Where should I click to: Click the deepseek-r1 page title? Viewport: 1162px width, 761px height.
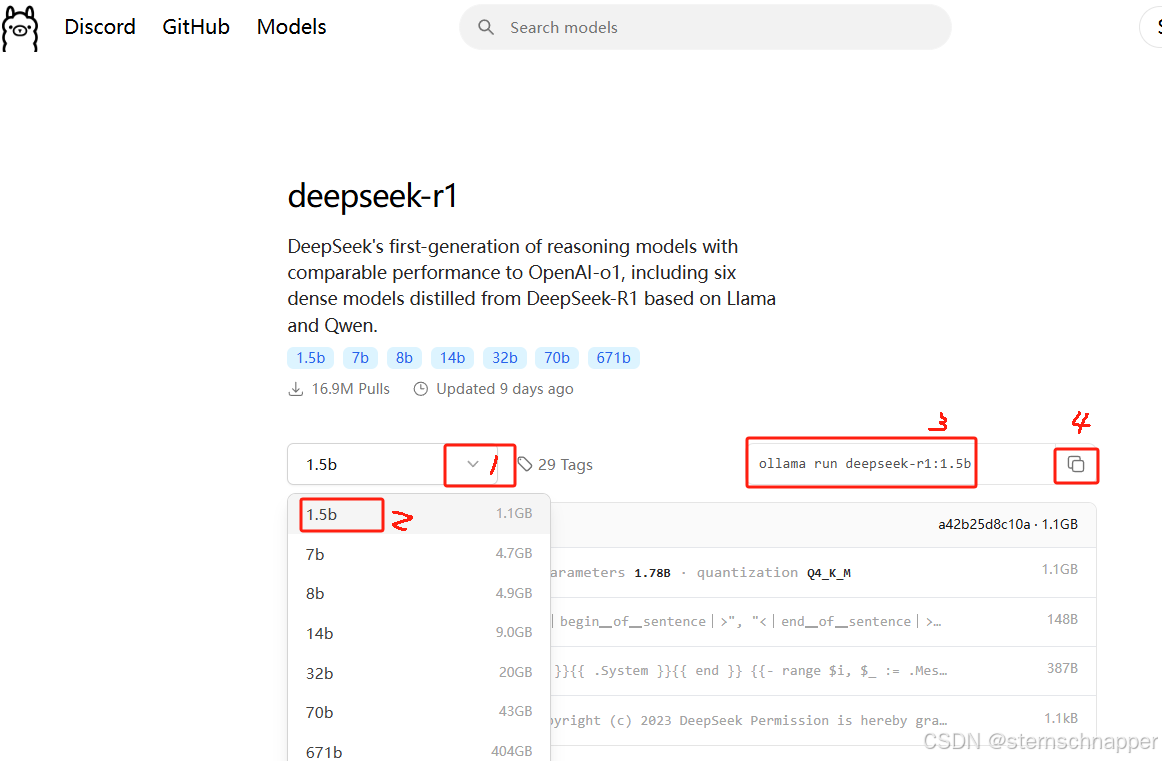[x=372, y=196]
